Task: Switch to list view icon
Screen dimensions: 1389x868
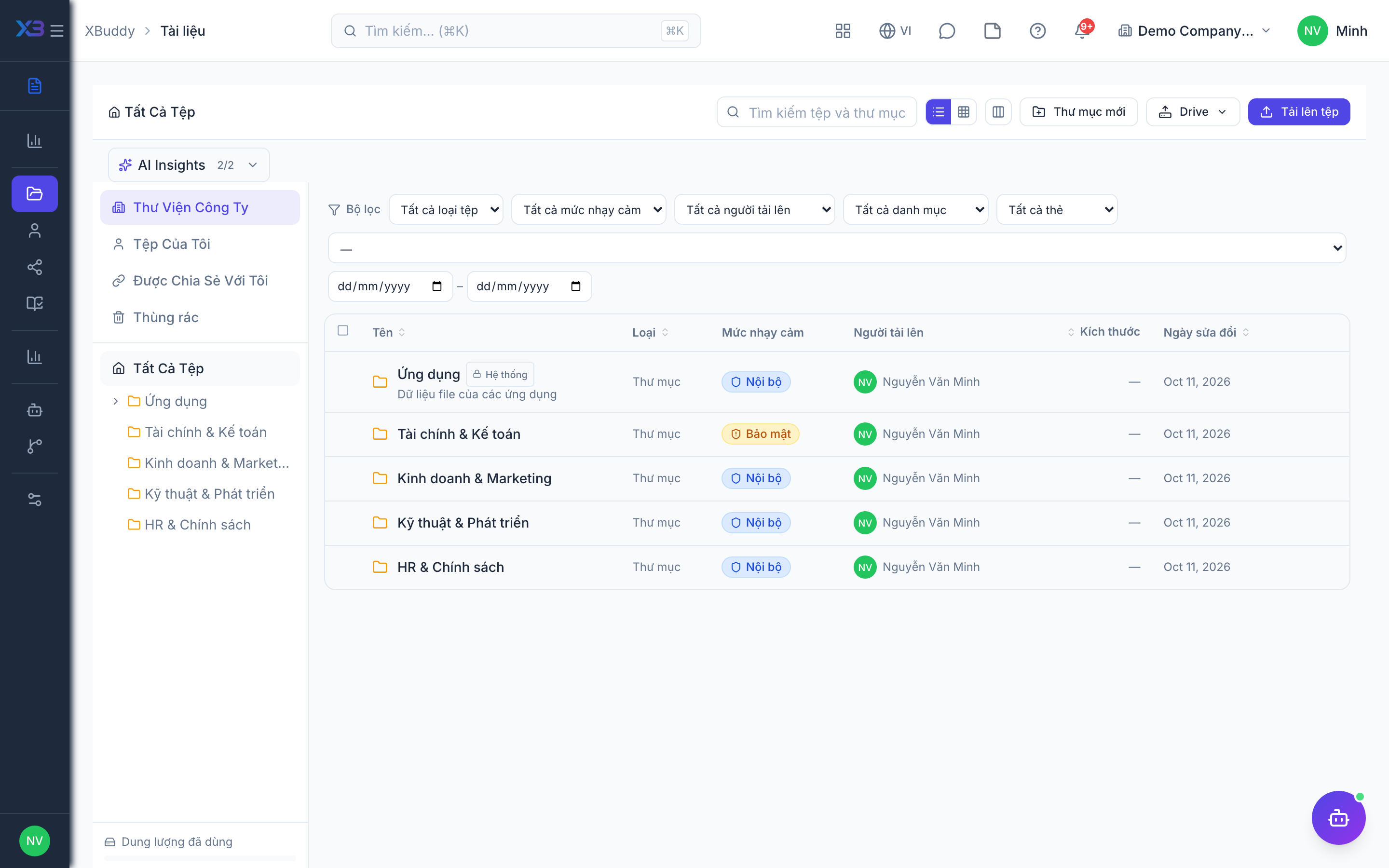Action: [939, 112]
